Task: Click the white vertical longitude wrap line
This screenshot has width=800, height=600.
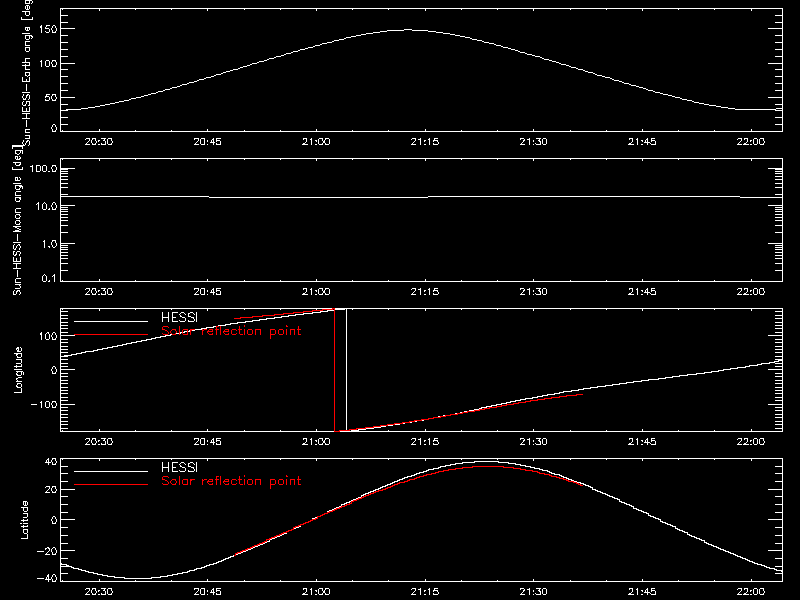Action: (x=346, y=370)
